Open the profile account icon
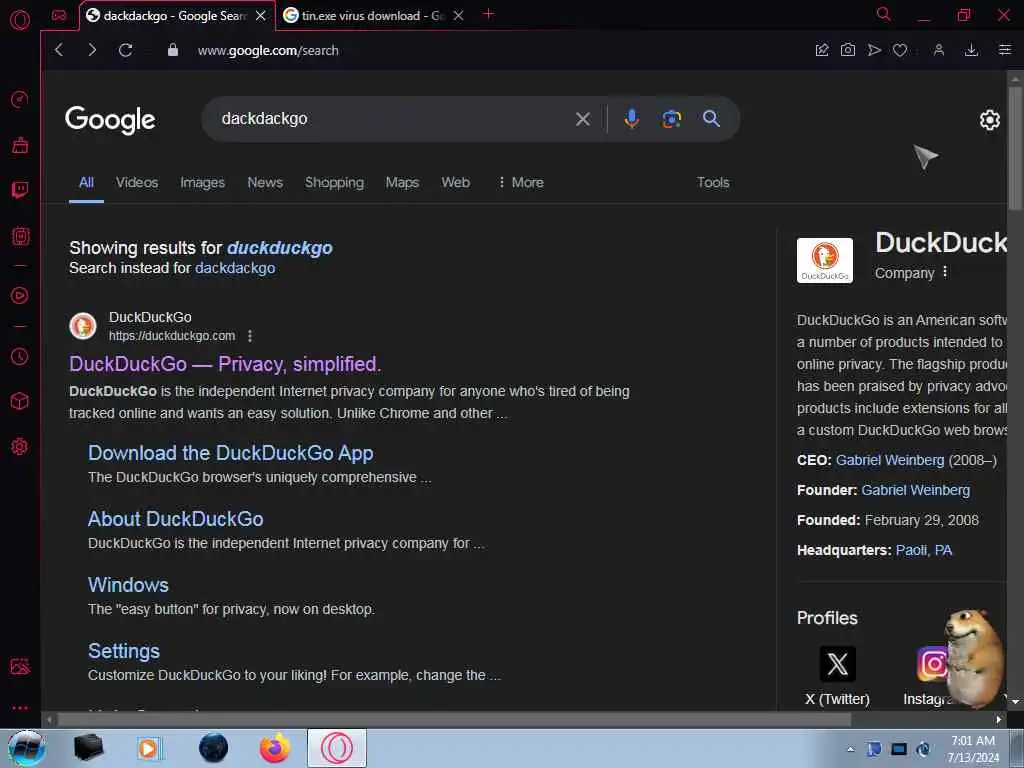The image size is (1024, 768). pyautogui.click(x=938, y=50)
